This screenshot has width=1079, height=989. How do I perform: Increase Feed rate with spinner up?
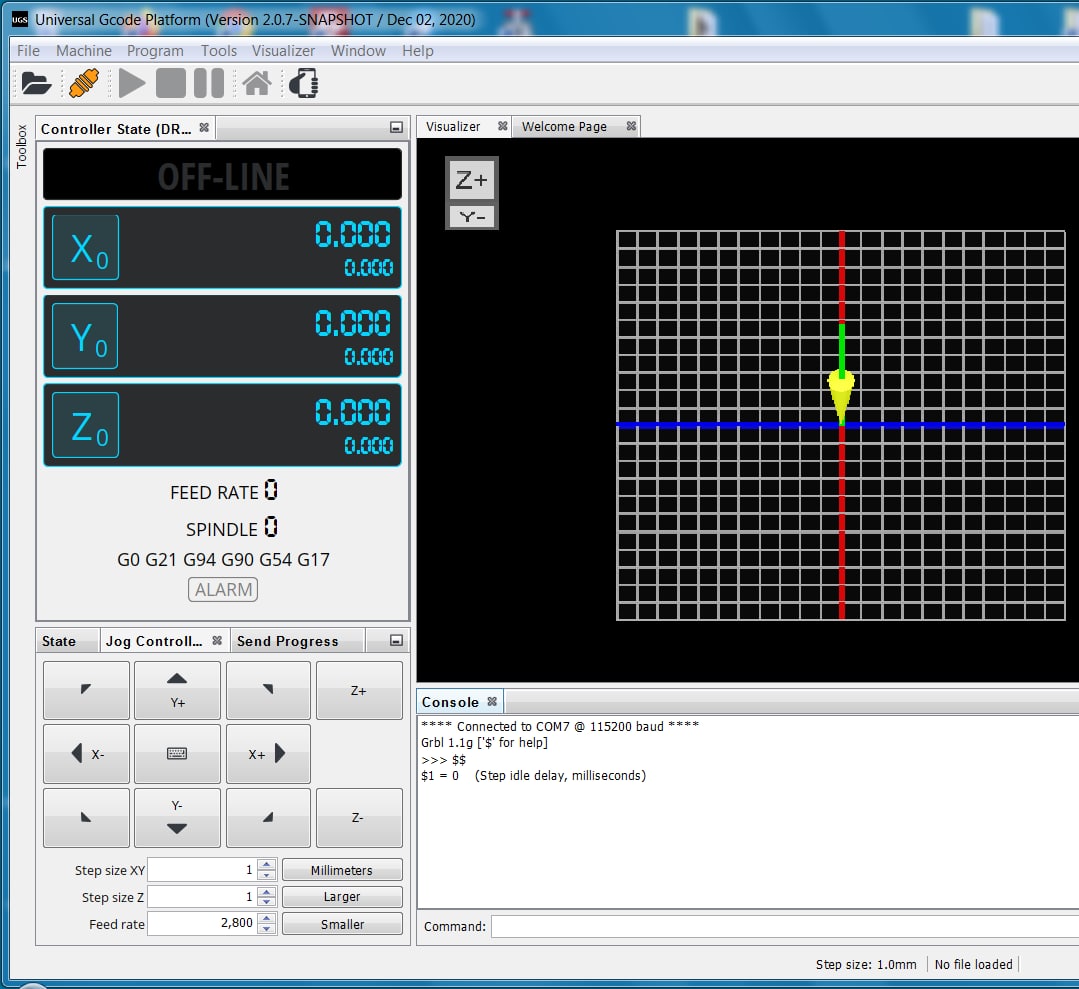(x=267, y=917)
